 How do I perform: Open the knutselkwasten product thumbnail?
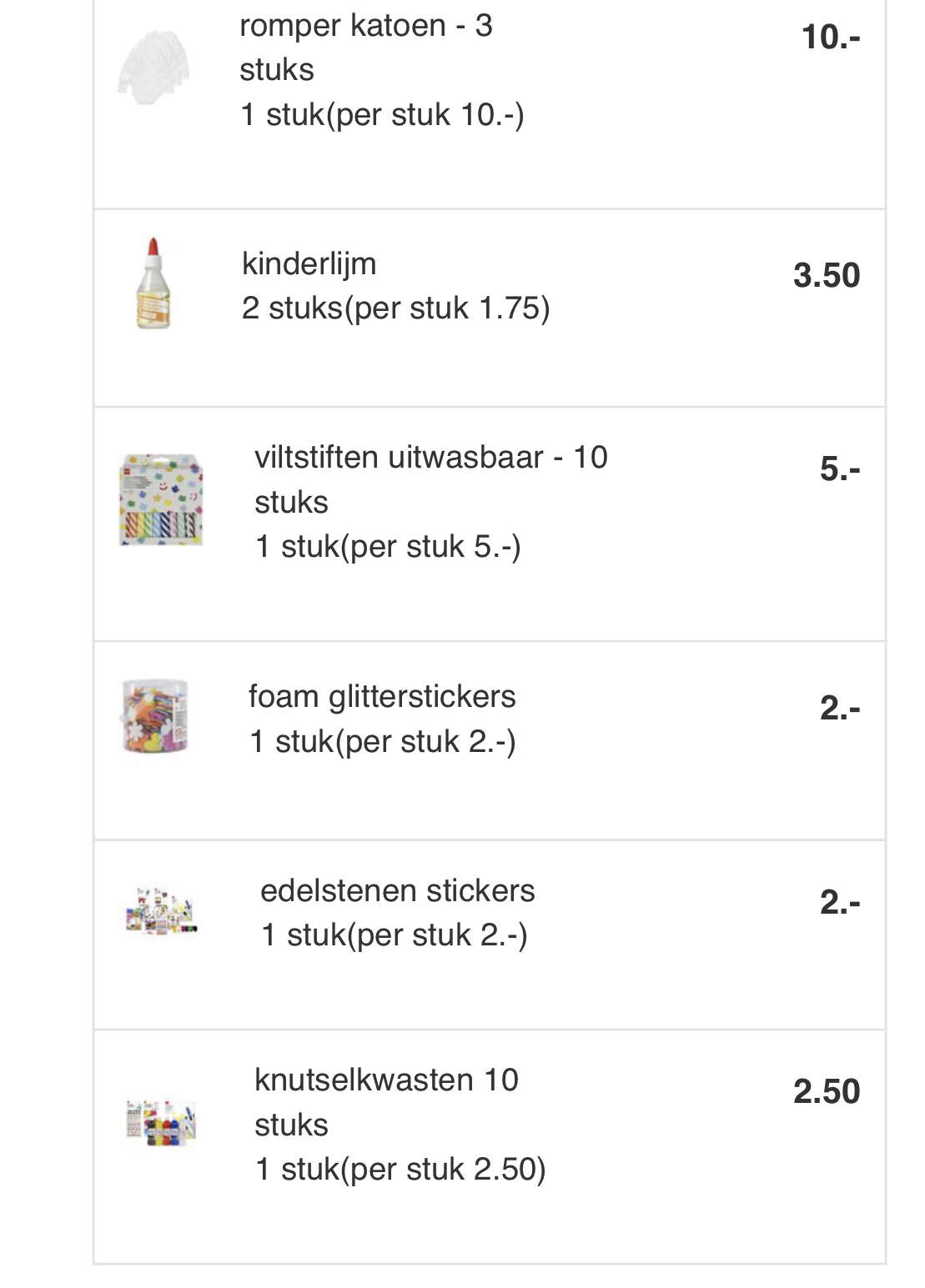click(161, 1122)
